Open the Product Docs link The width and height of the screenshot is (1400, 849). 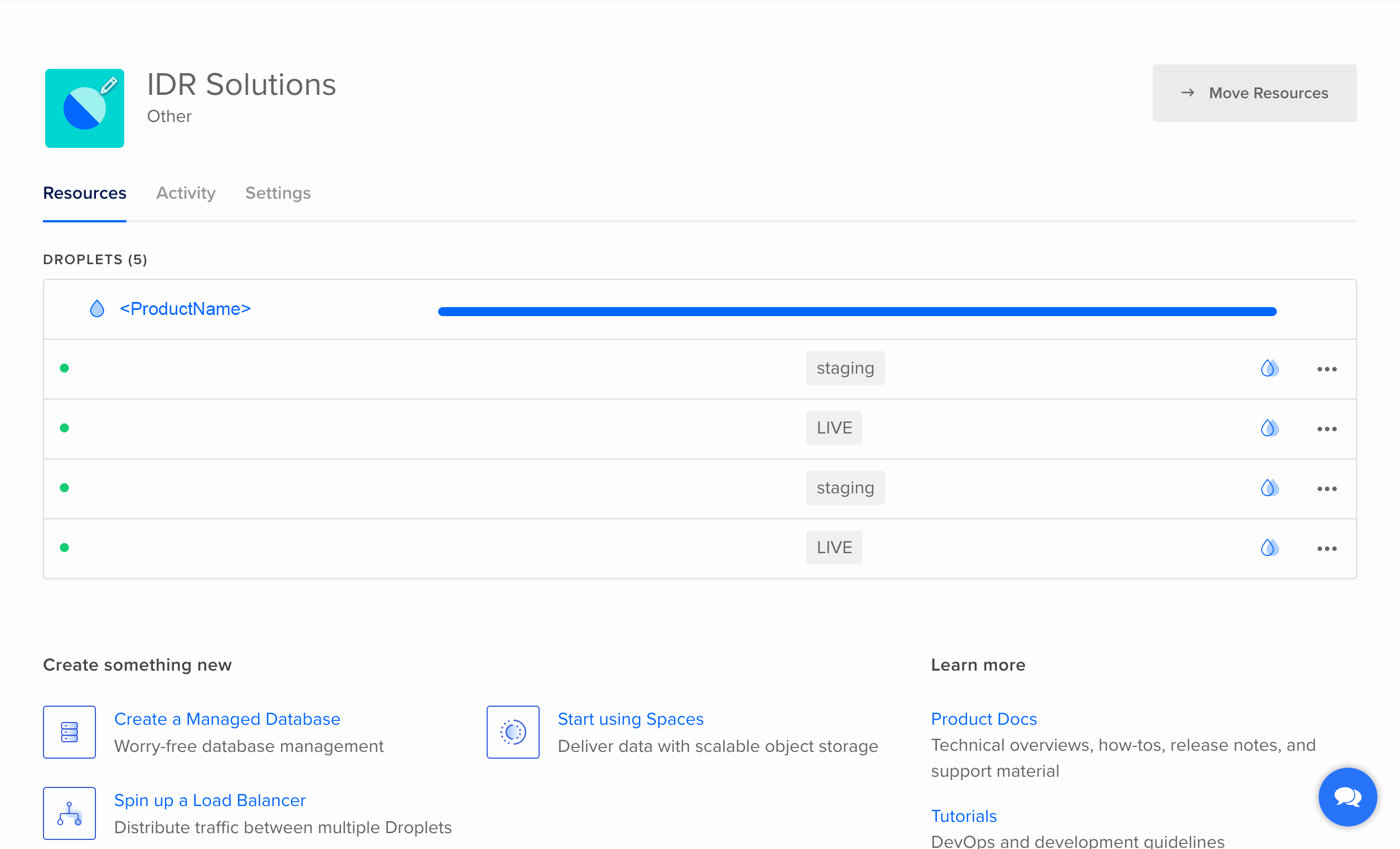click(x=983, y=719)
